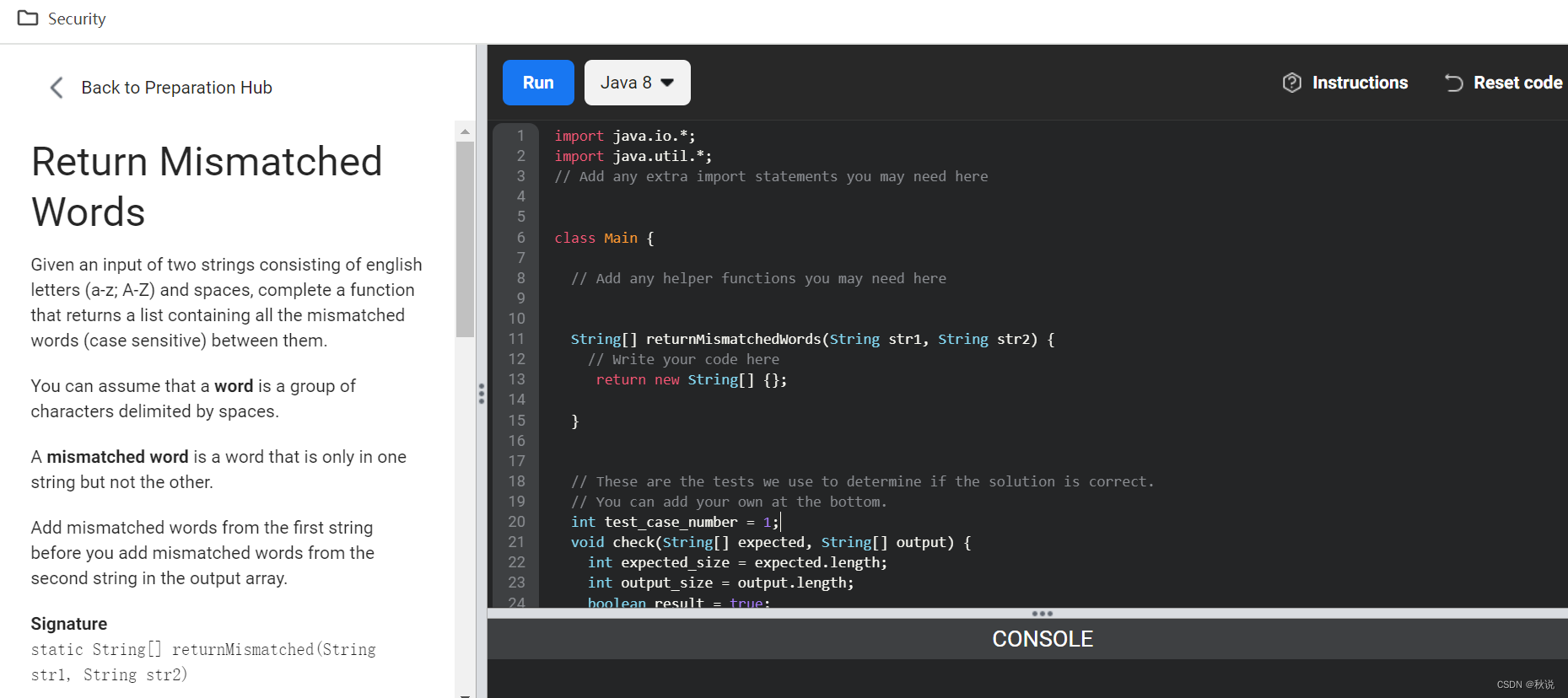This screenshot has height=698, width=1568.
Task: Click the scroll-up arrow of problem panel
Action: (465, 132)
